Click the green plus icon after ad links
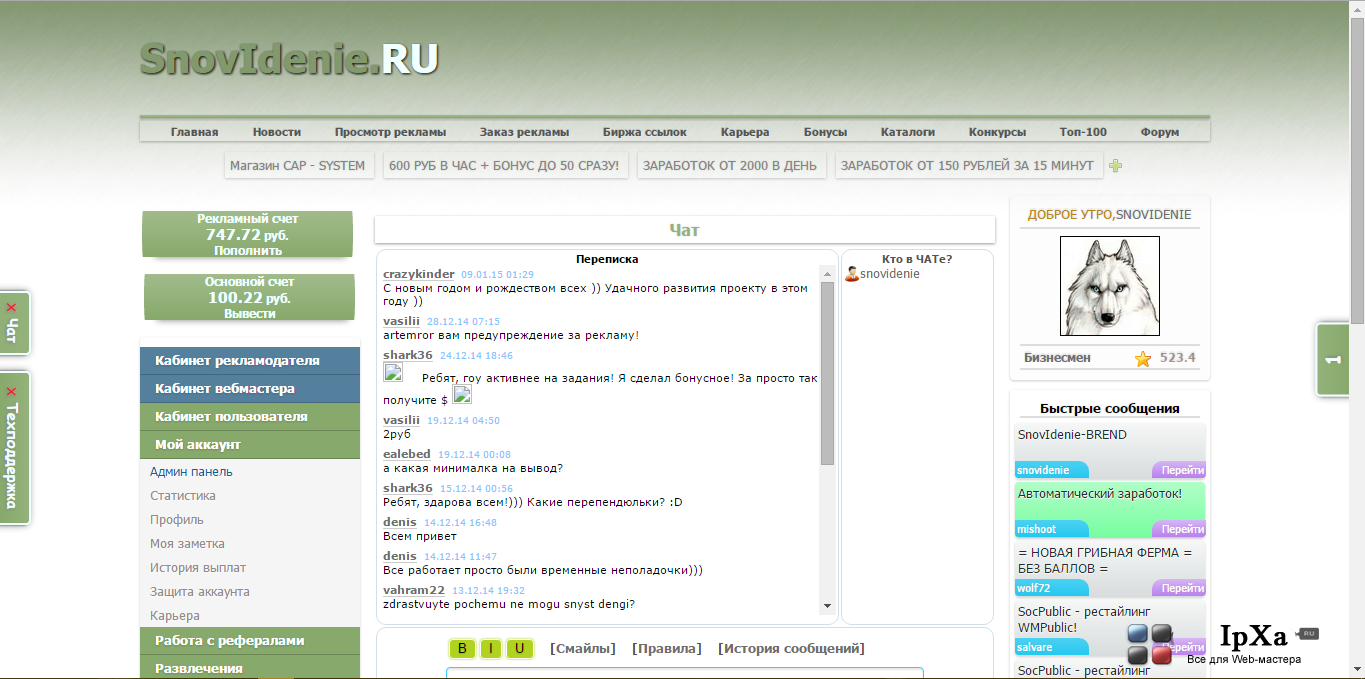 (1116, 166)
